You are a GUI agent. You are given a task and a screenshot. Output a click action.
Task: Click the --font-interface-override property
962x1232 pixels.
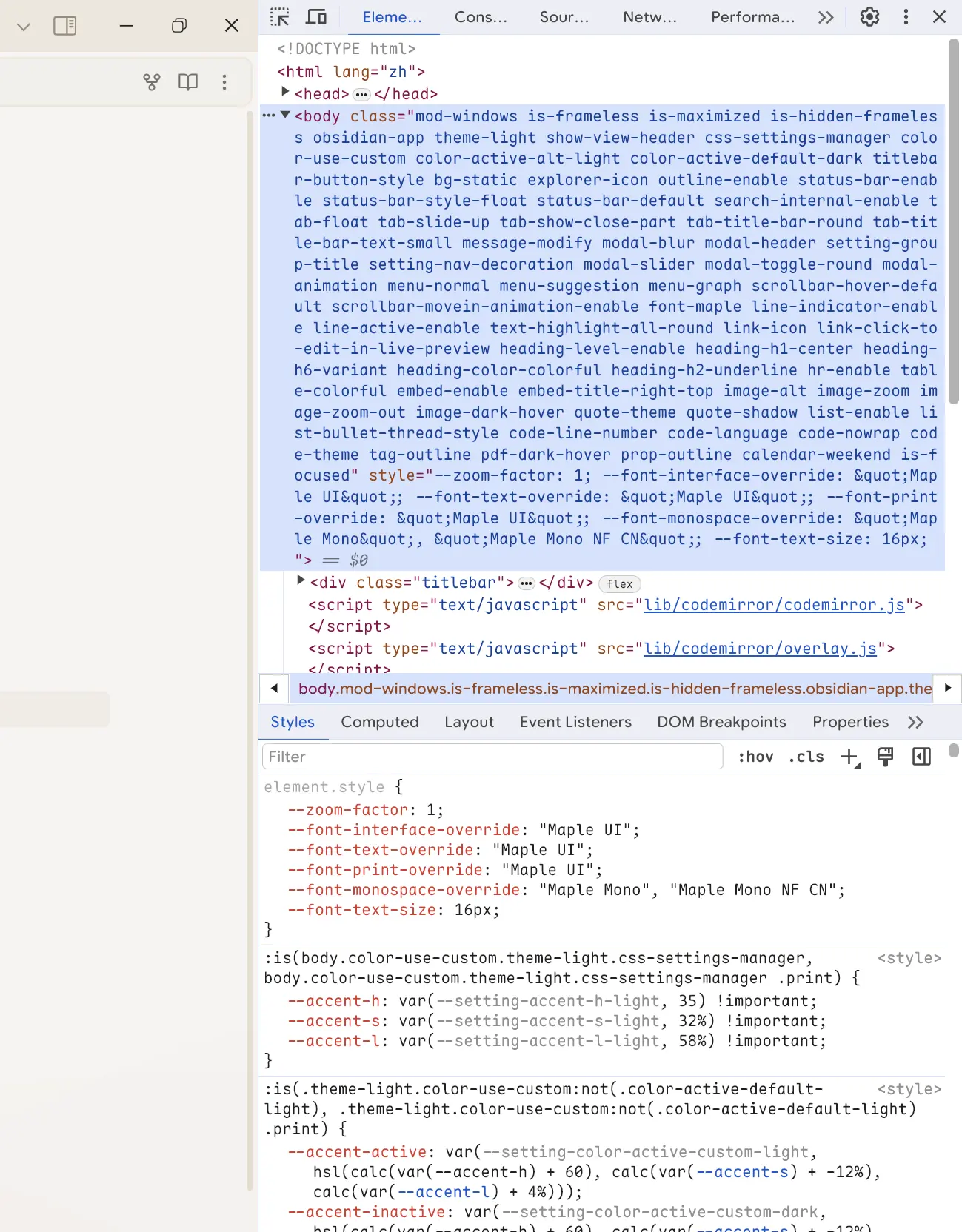point(404,830)
